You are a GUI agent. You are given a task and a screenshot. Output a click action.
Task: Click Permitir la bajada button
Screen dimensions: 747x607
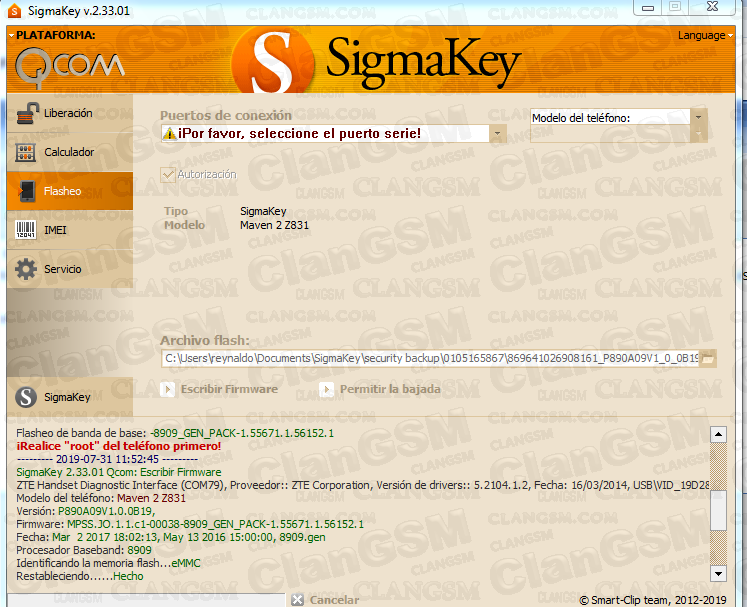[380, 390]
